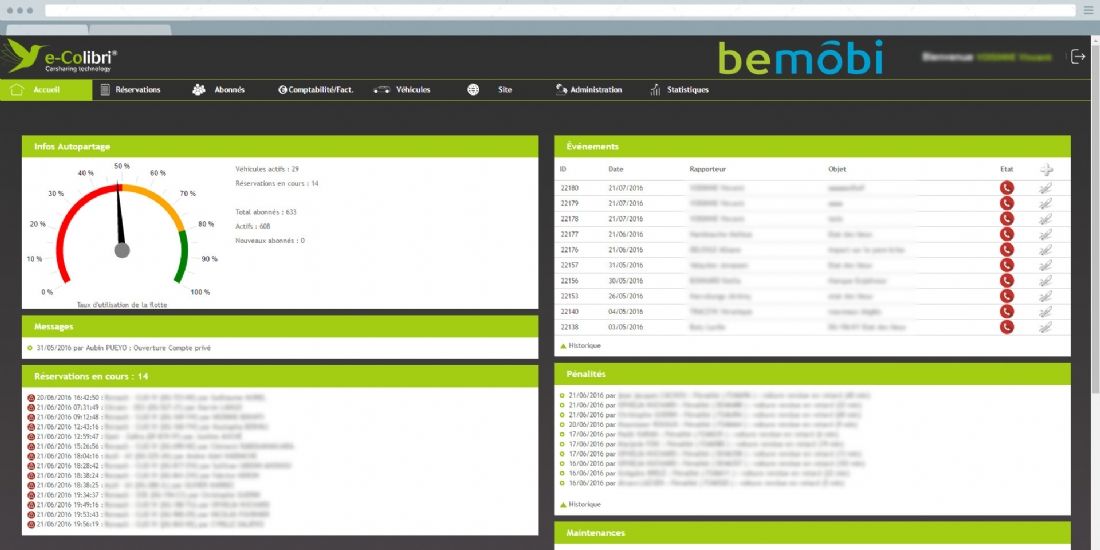Open the Véhicules menu
The height and width of the screenshot is (550, 1100).
402,90
